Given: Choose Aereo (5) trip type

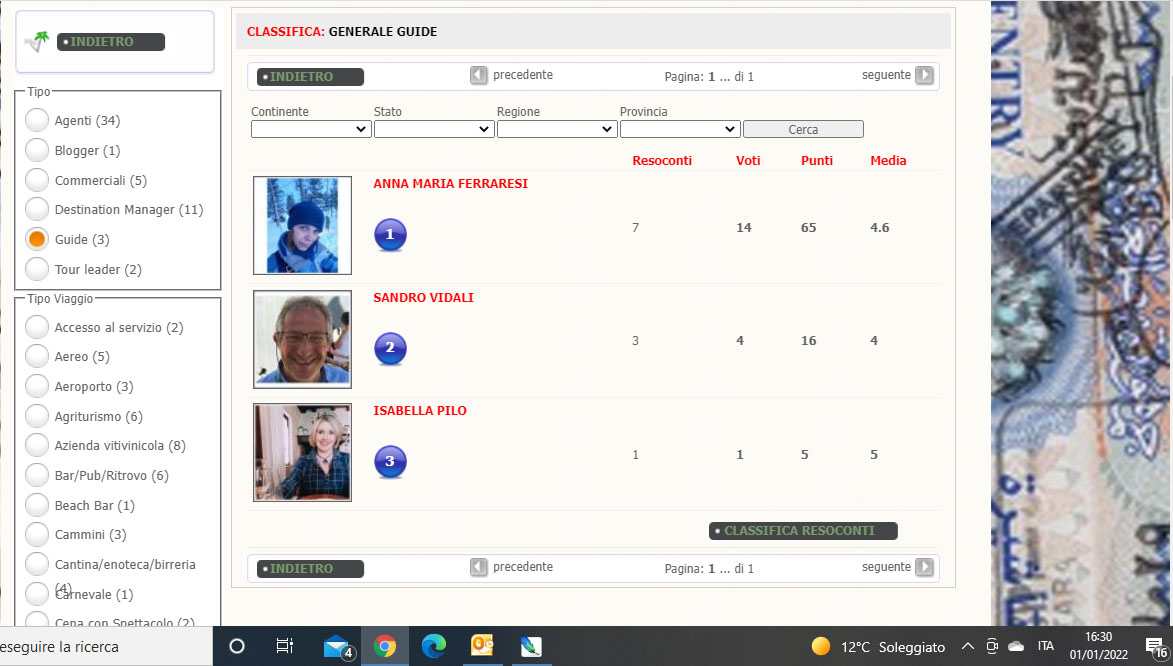Looking at the screenshot, I should tap(37, 357).
